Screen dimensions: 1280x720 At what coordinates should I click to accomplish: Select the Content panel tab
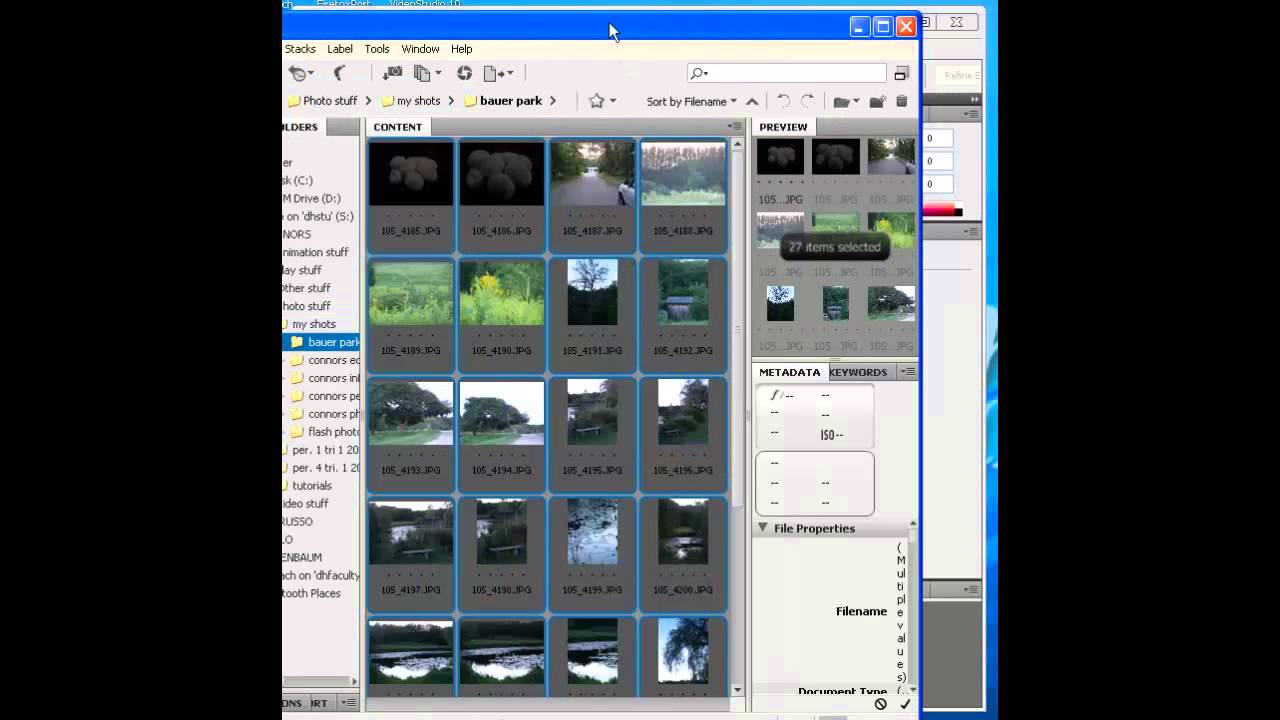(398, 127)
